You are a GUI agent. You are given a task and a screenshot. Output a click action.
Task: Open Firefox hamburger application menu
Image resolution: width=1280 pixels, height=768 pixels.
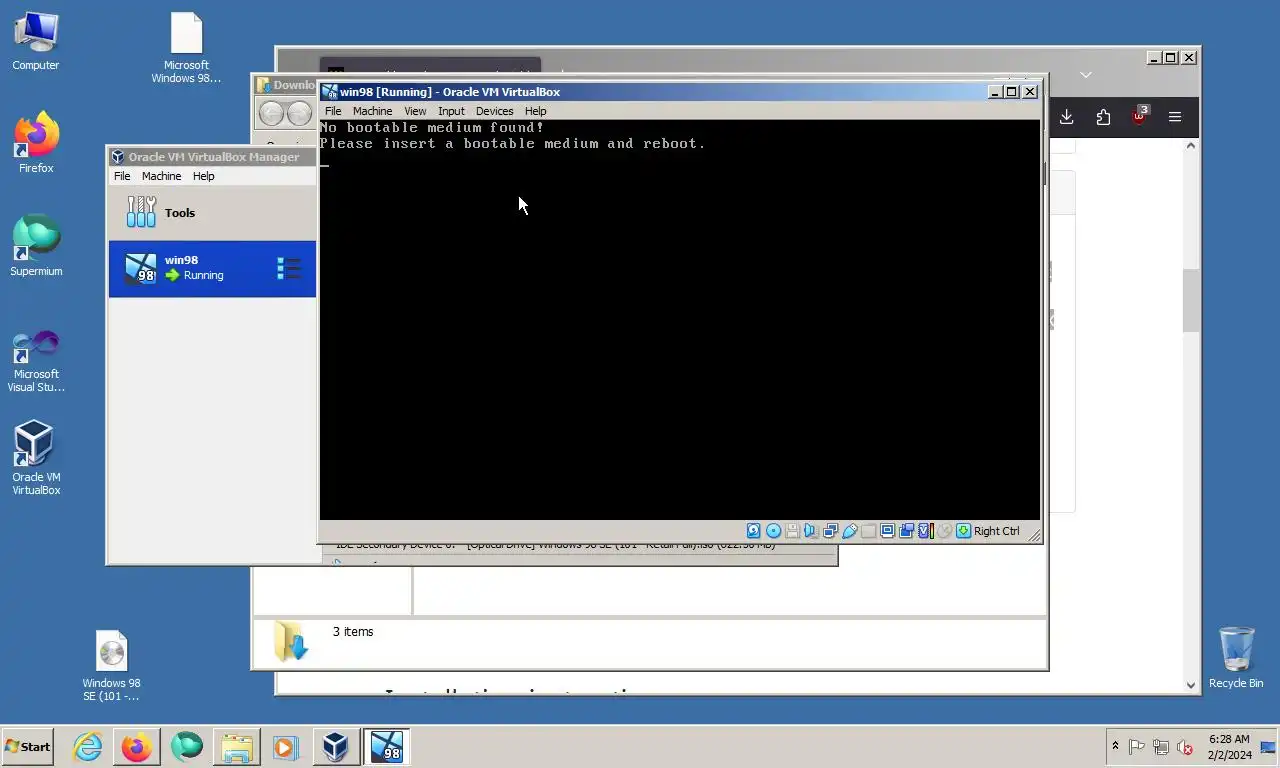tap(1175, 117)
